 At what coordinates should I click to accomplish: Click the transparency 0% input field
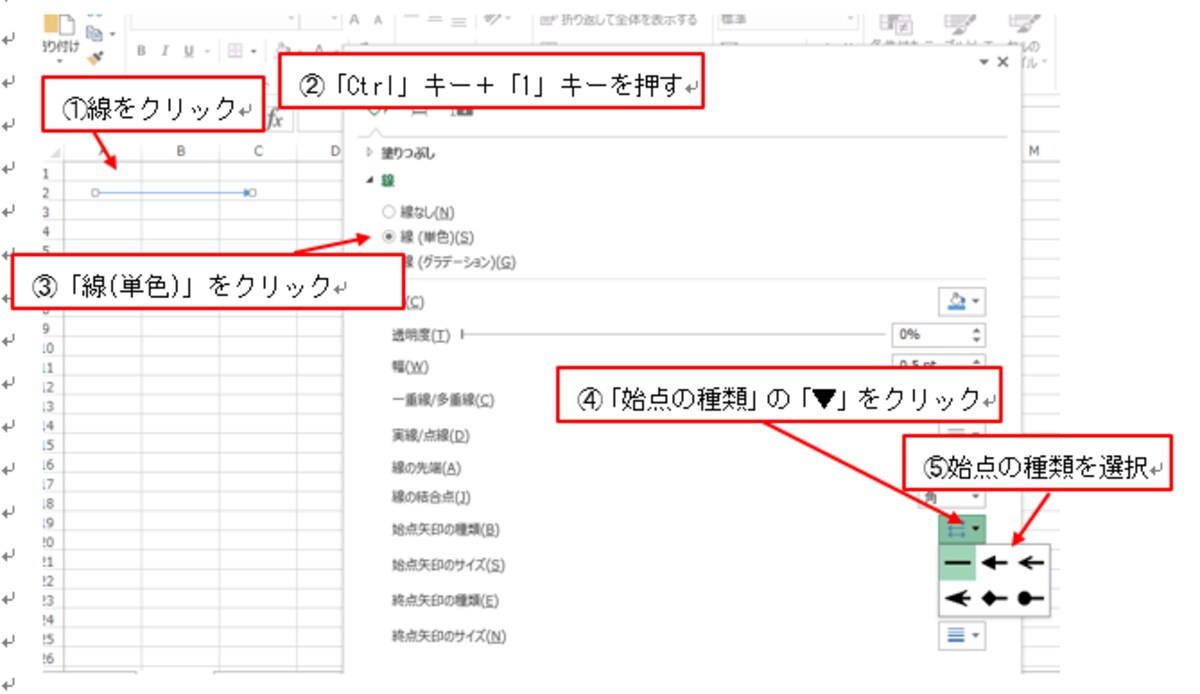pyautogui.click(x=929, y=334)
